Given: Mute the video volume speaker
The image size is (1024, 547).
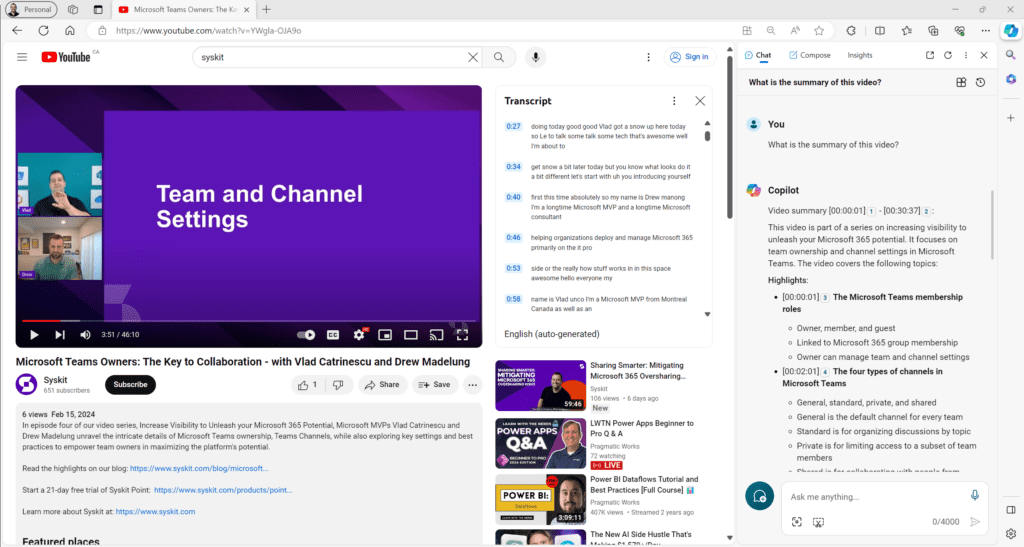Looking at the screenshot, I should tap(85, 335).
